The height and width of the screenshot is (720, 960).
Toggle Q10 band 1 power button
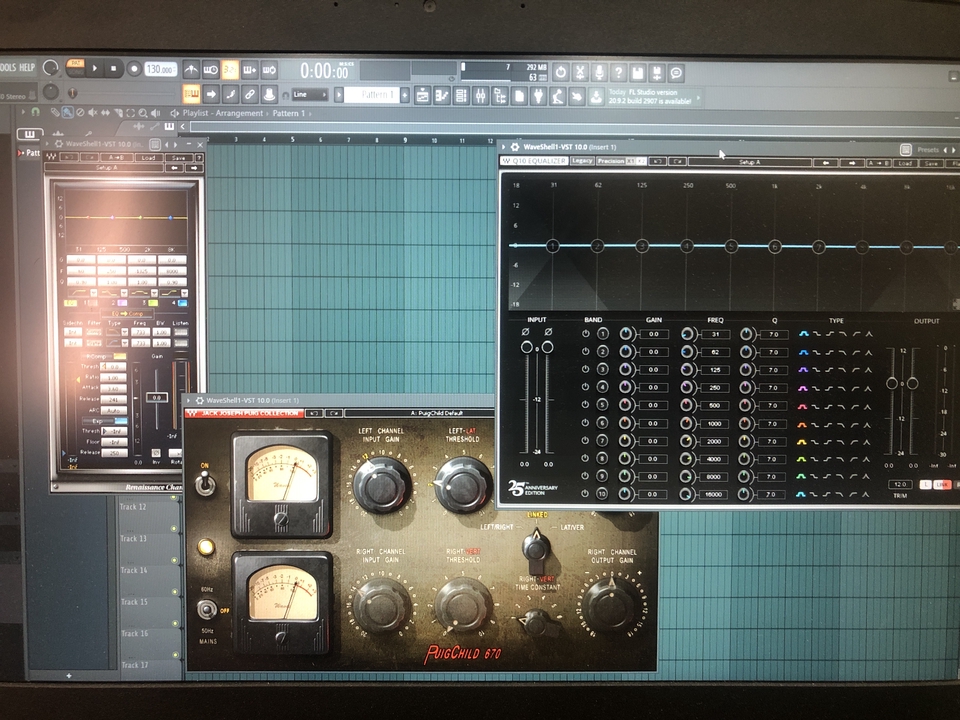coord(585,334)
